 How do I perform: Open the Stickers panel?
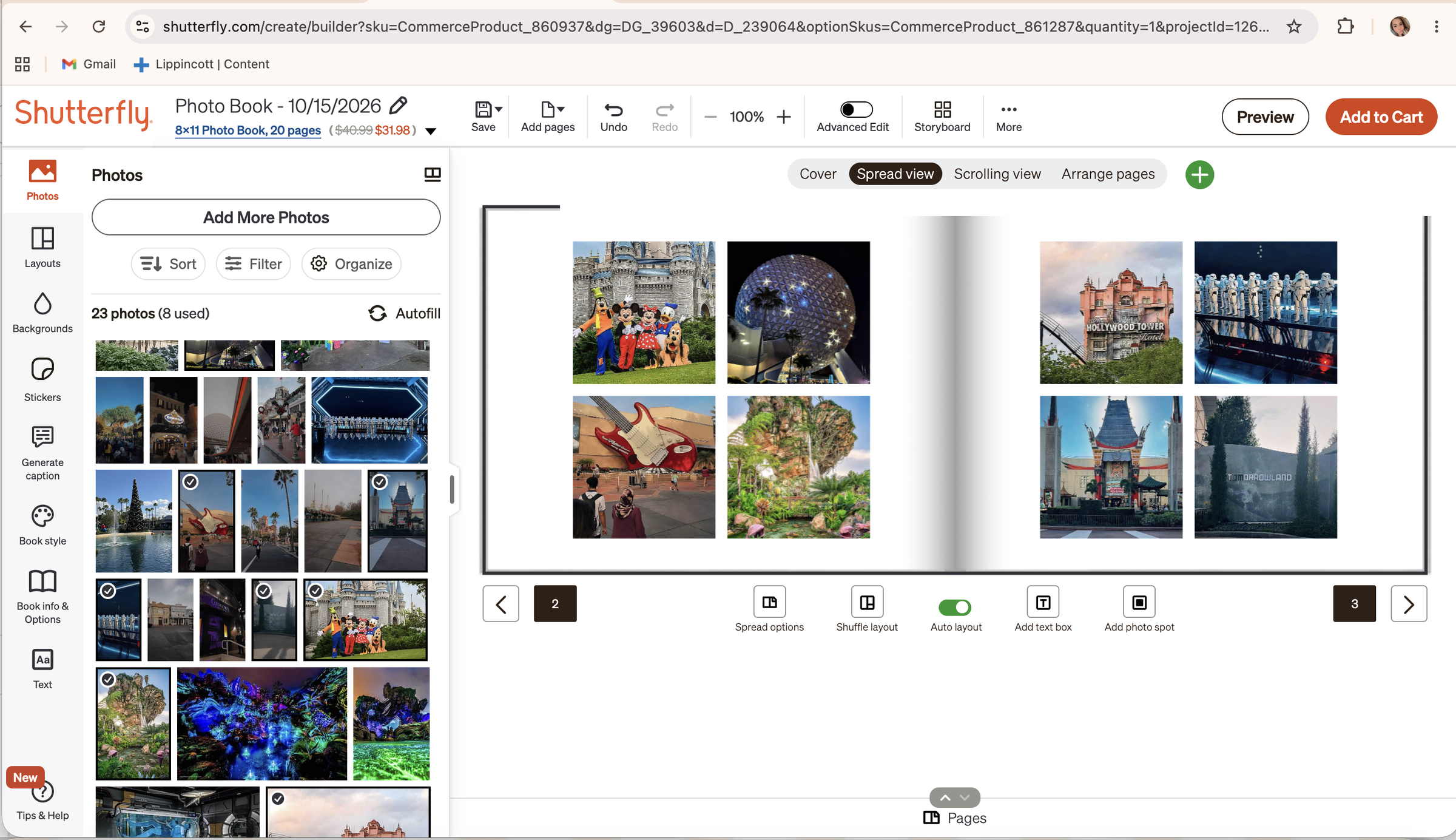(x=42, y=380)
